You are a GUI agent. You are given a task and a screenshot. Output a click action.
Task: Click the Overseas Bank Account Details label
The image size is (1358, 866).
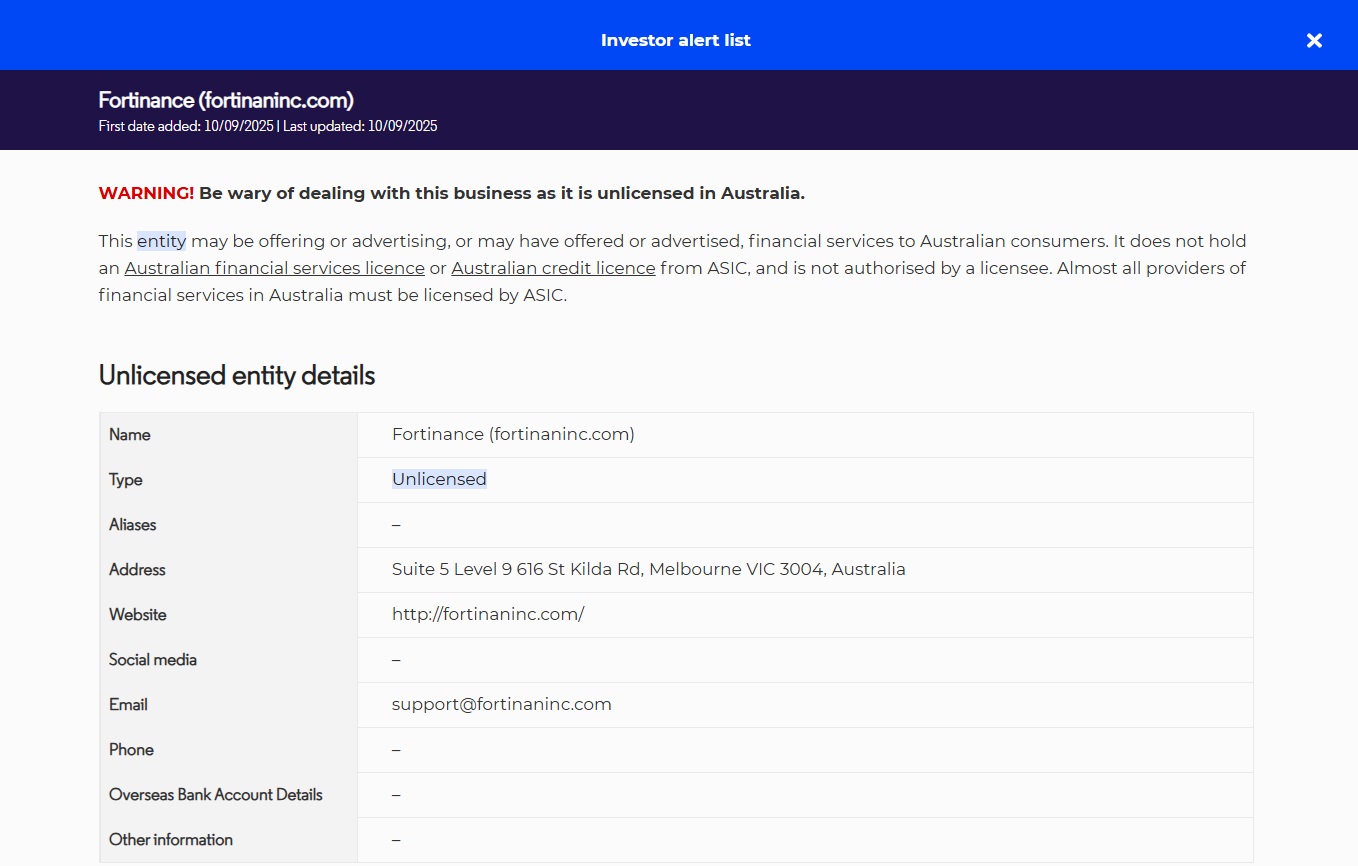pyautogui.click(x=216, y=794)
